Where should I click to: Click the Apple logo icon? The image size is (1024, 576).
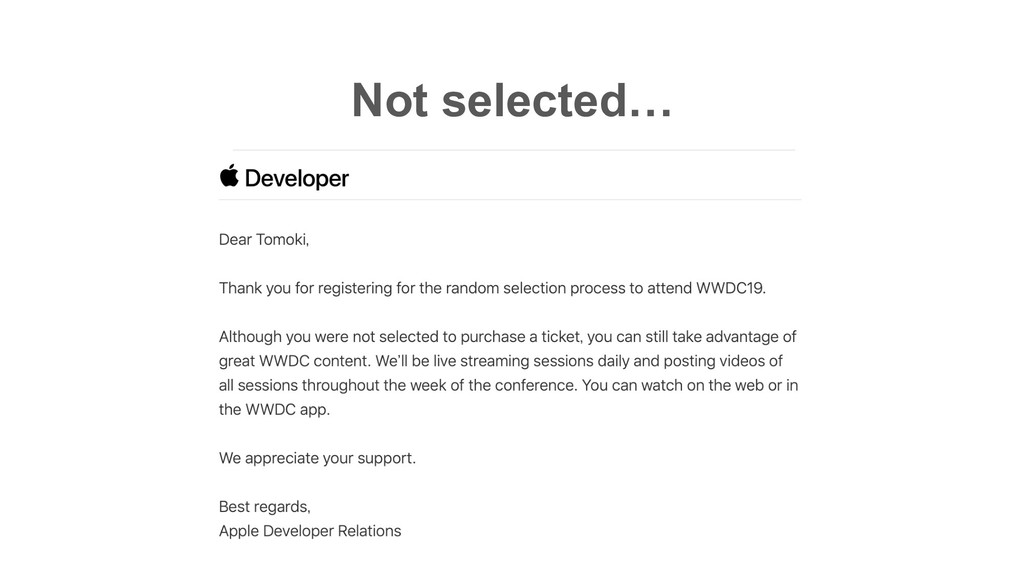(229, 176)
